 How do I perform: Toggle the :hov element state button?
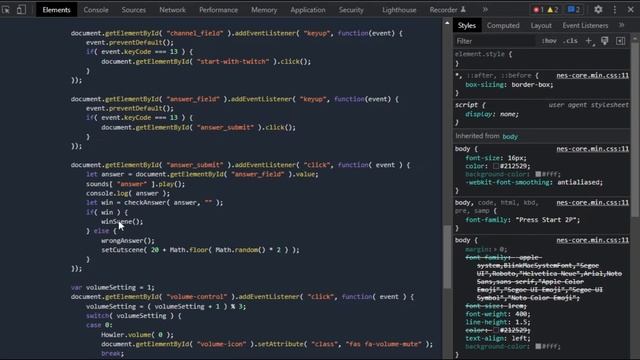549,41
